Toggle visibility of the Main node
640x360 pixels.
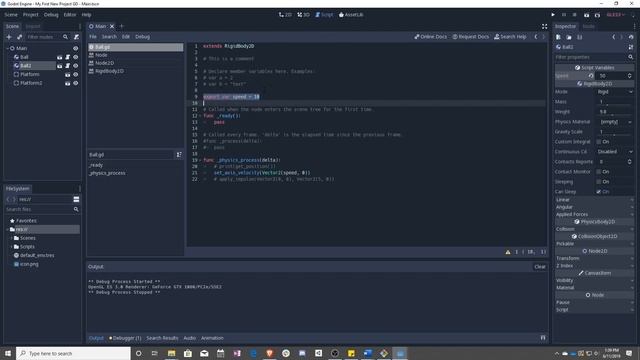click(76, 49)
